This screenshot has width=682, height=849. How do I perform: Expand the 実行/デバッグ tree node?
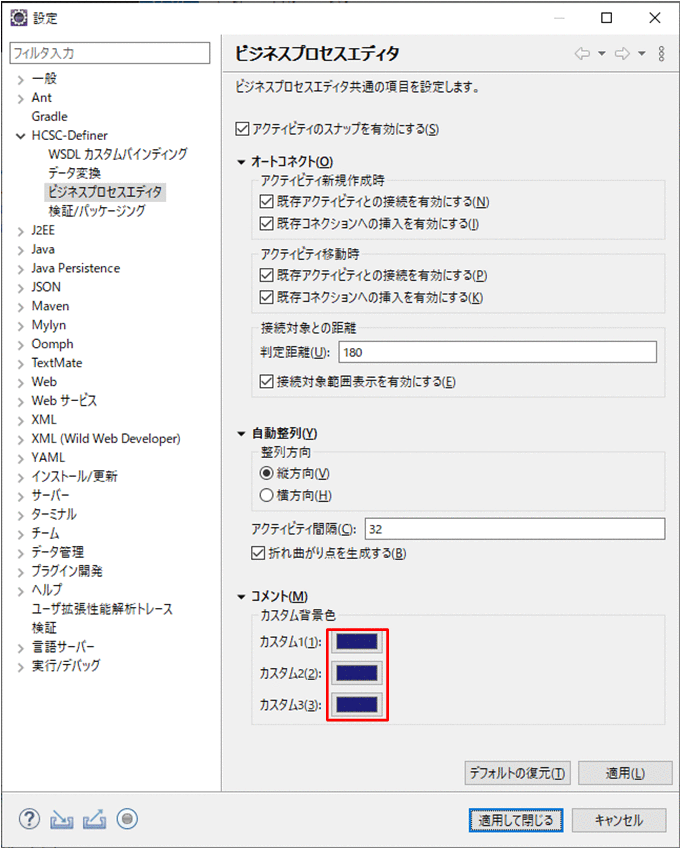coord(21,667)
